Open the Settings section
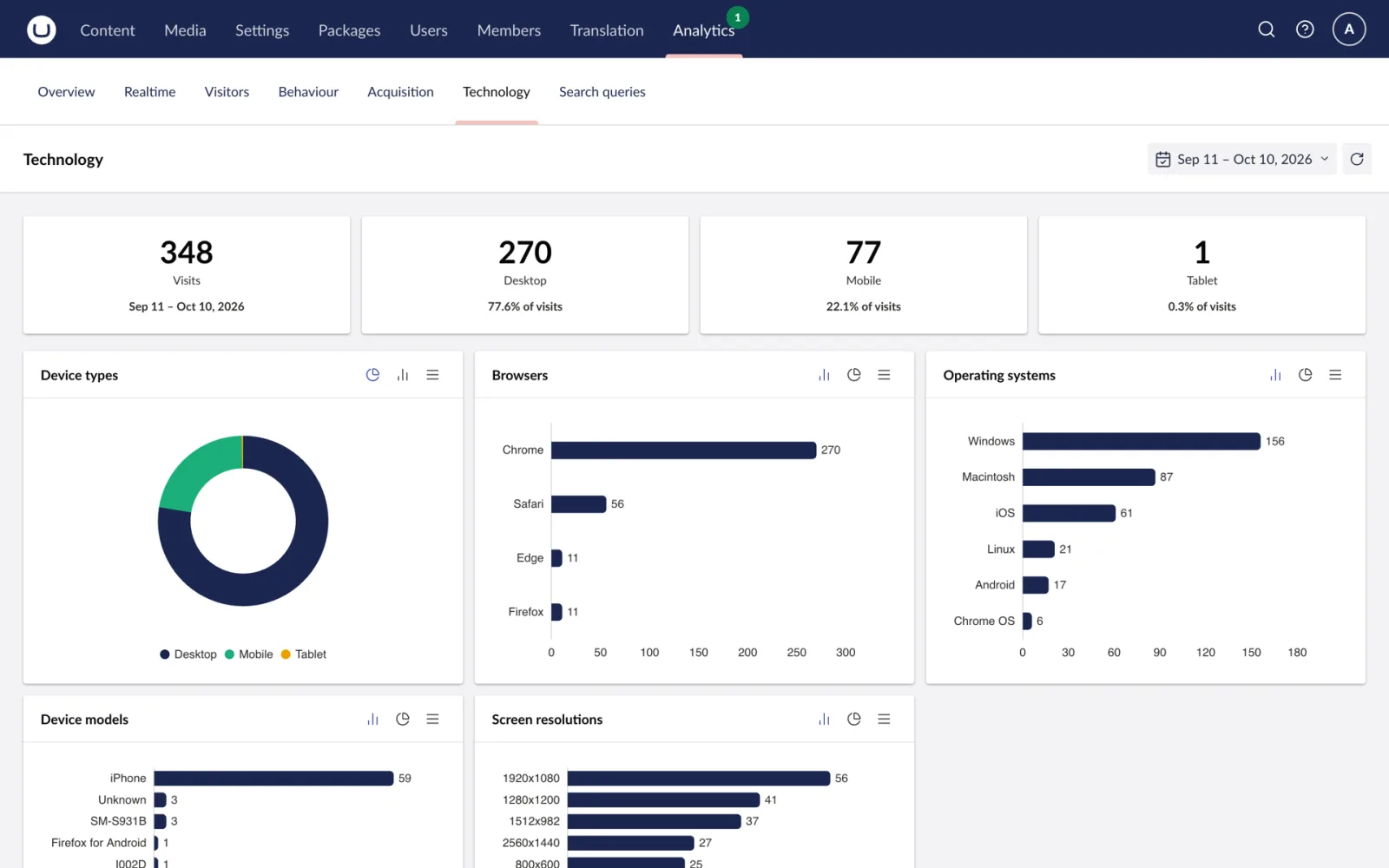 coord(262,30)
